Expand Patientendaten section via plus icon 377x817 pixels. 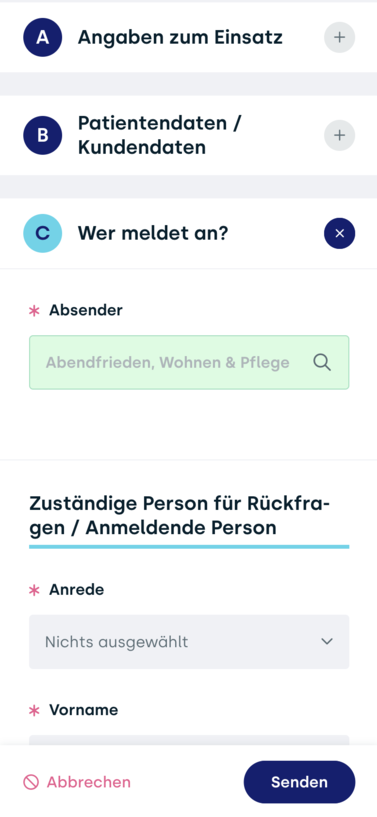(x=340, y=135)
